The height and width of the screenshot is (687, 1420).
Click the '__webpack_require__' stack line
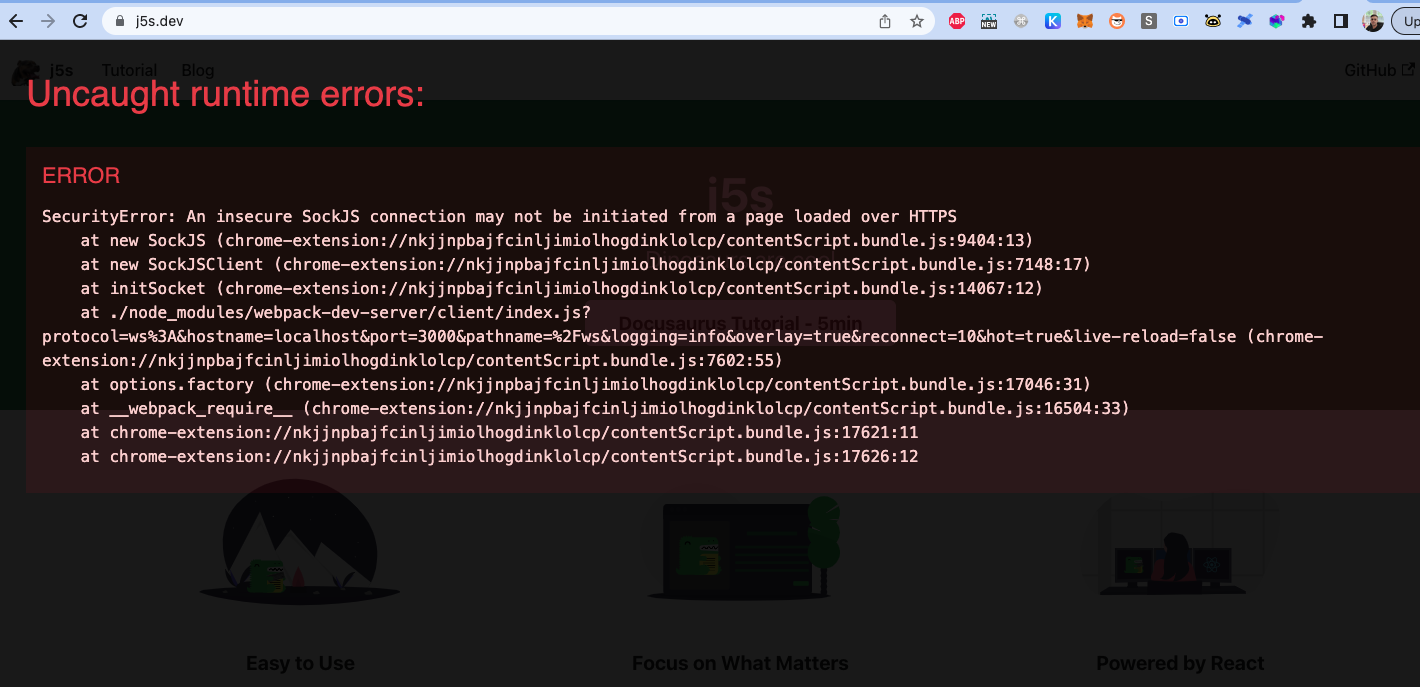coord(604,409)
